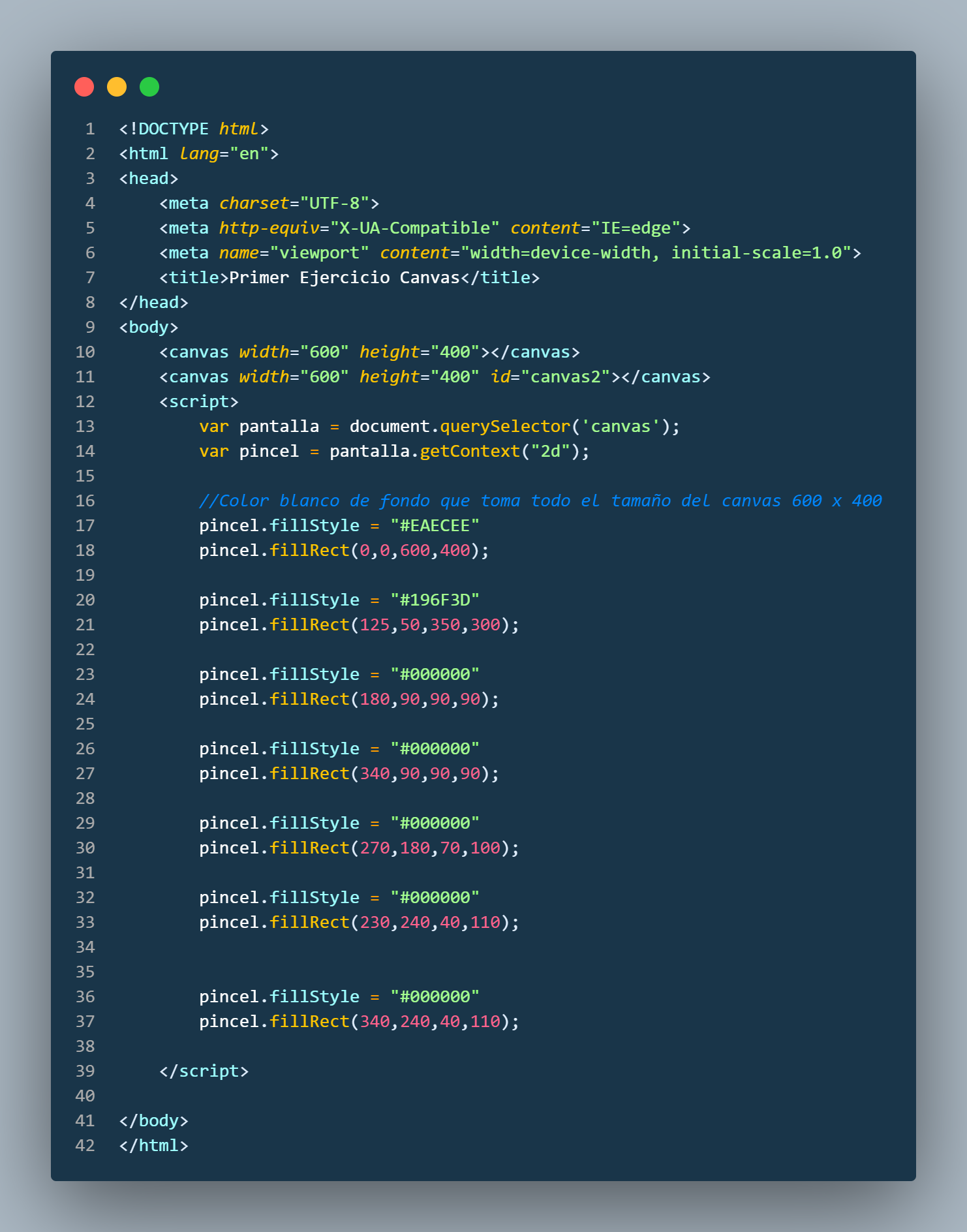Click the "<!DOCTYPE html>" line
The image size is (967, 1232).
pyautogui.click(x=194, y=129)
